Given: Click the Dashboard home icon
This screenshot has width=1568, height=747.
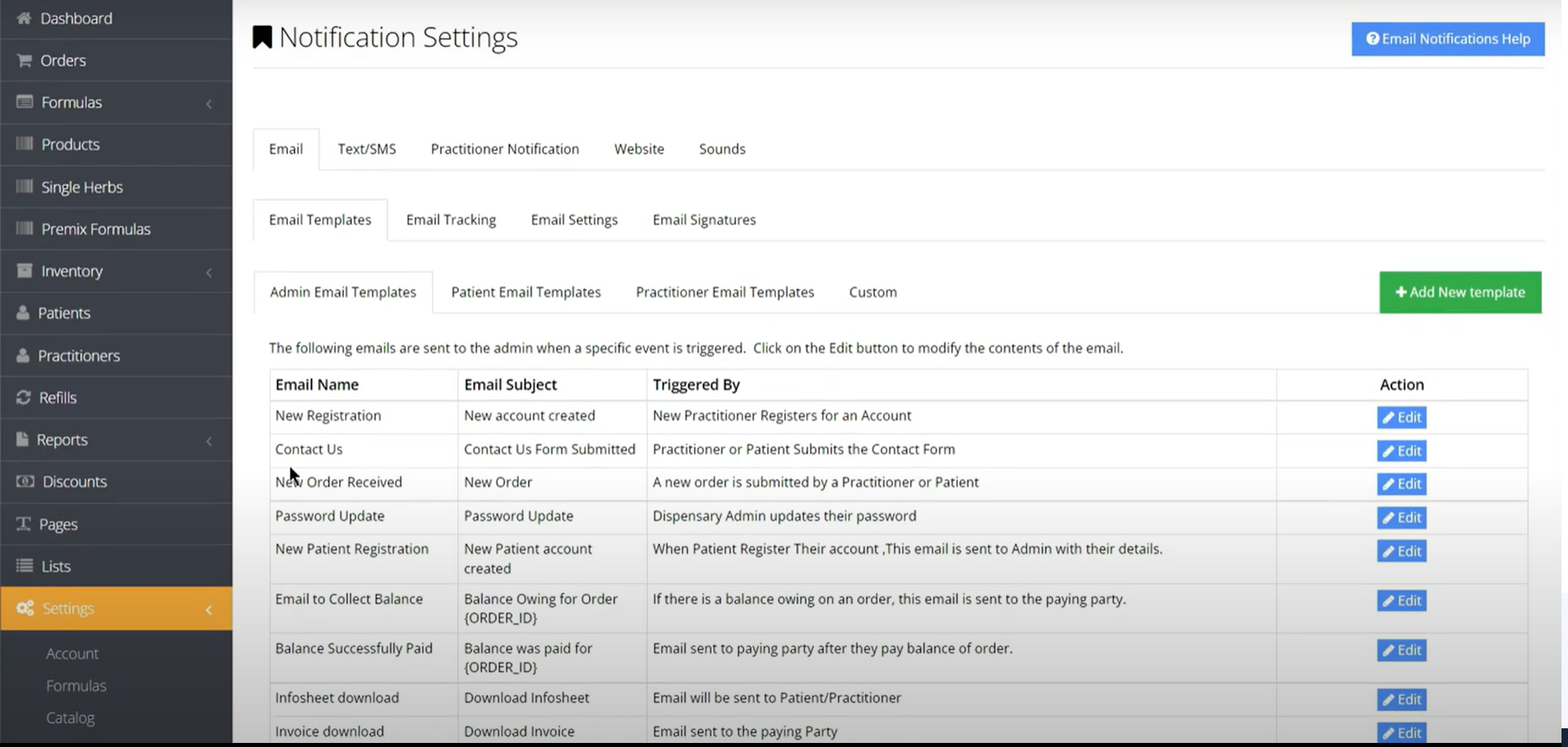Looking at the screenshot, I should pyautogui.click(x=24, y=18).
